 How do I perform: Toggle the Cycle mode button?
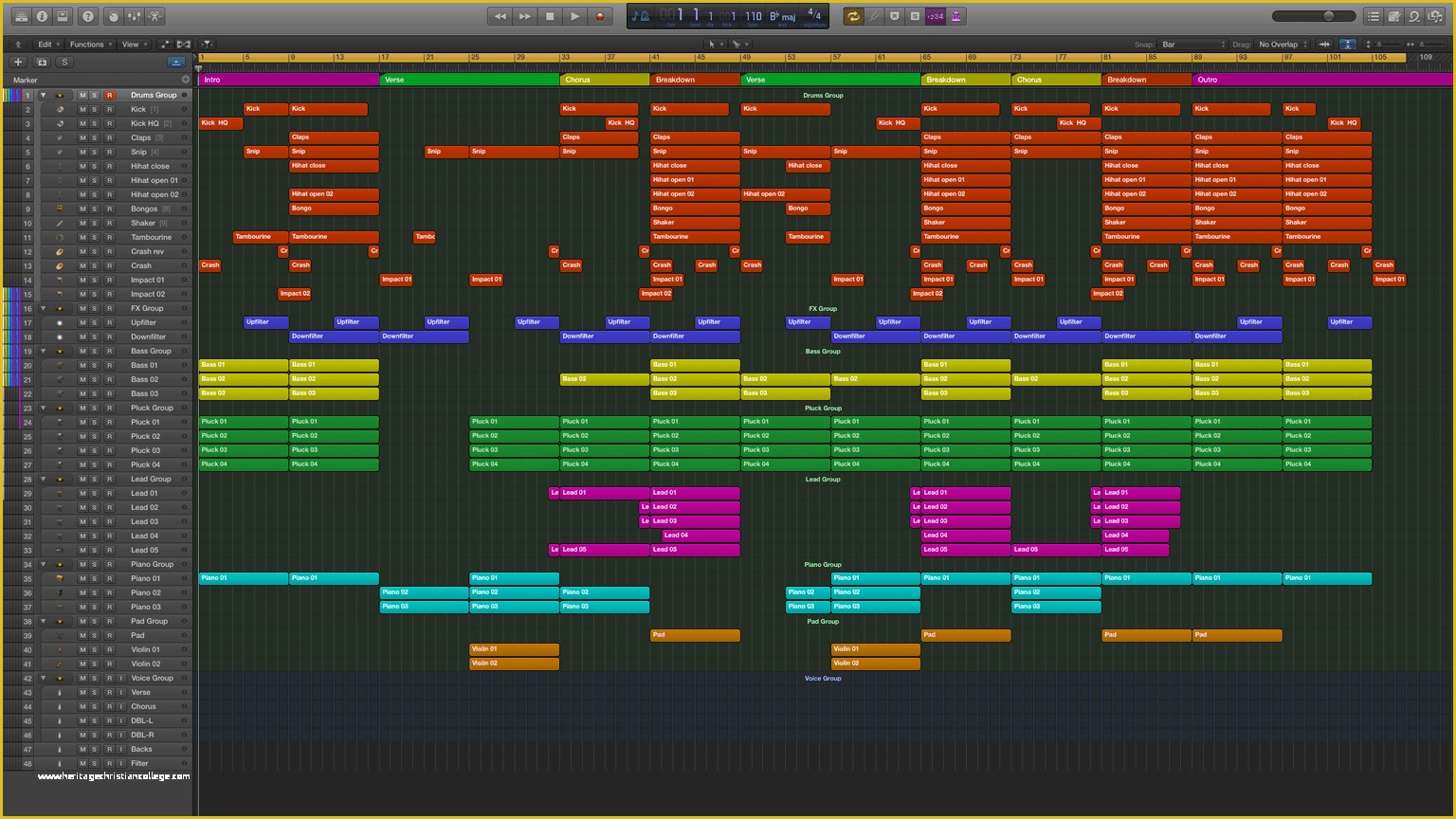pyautogui.click(x=853, y=16)
